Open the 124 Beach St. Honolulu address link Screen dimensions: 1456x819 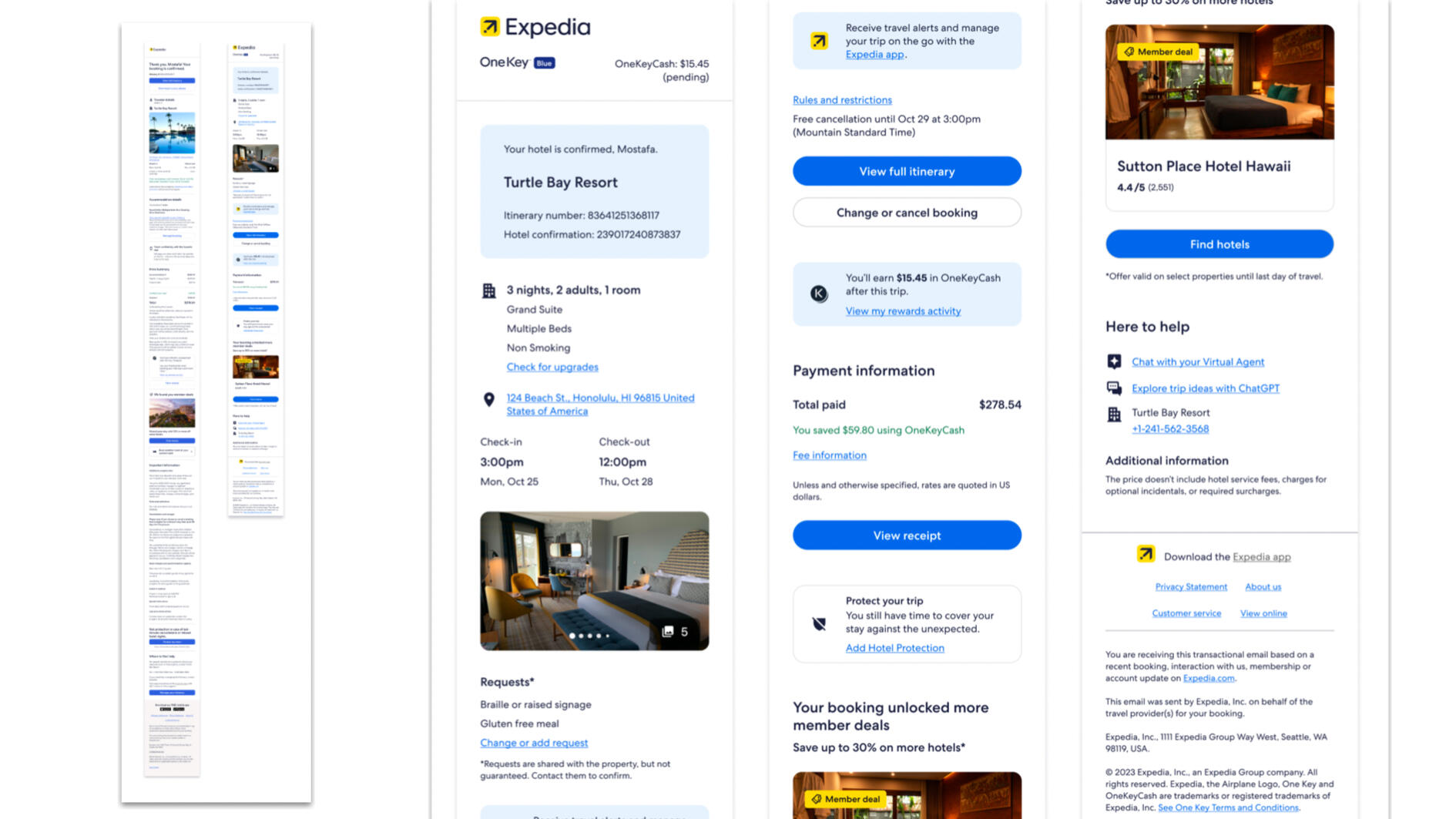point(600,404)
